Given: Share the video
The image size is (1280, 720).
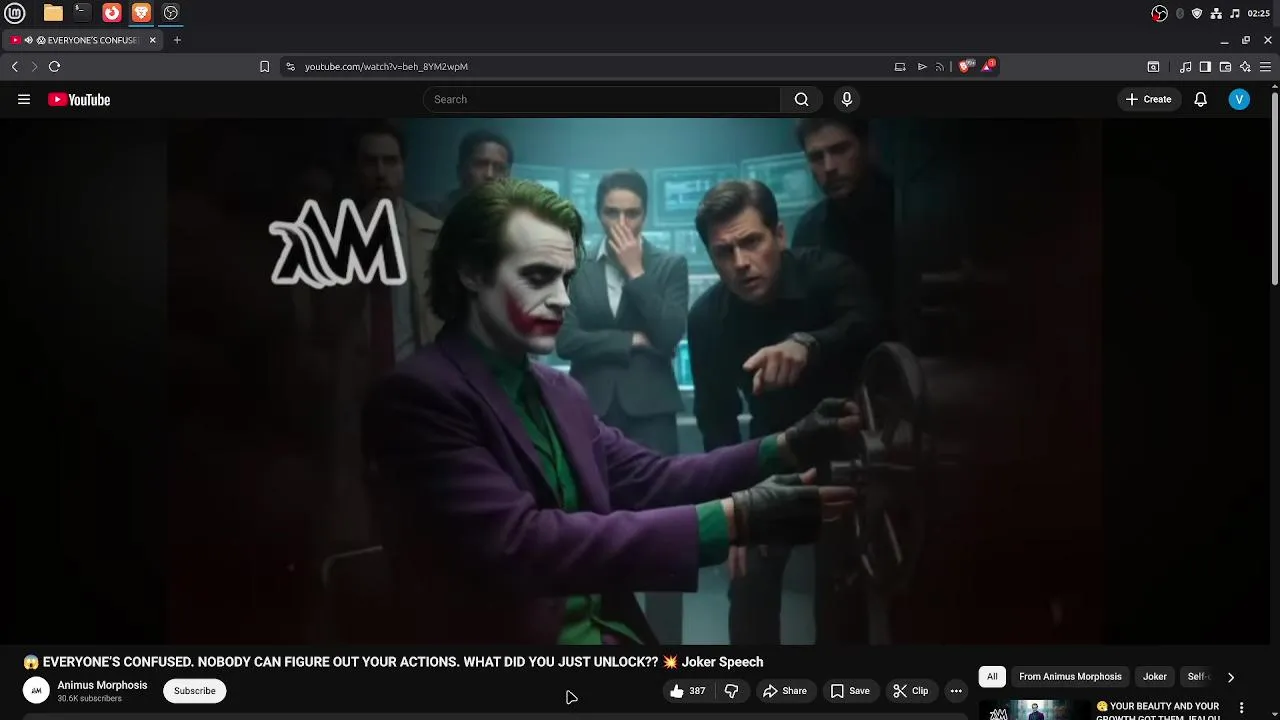Looking at the screenshot, I should [784, 691].
